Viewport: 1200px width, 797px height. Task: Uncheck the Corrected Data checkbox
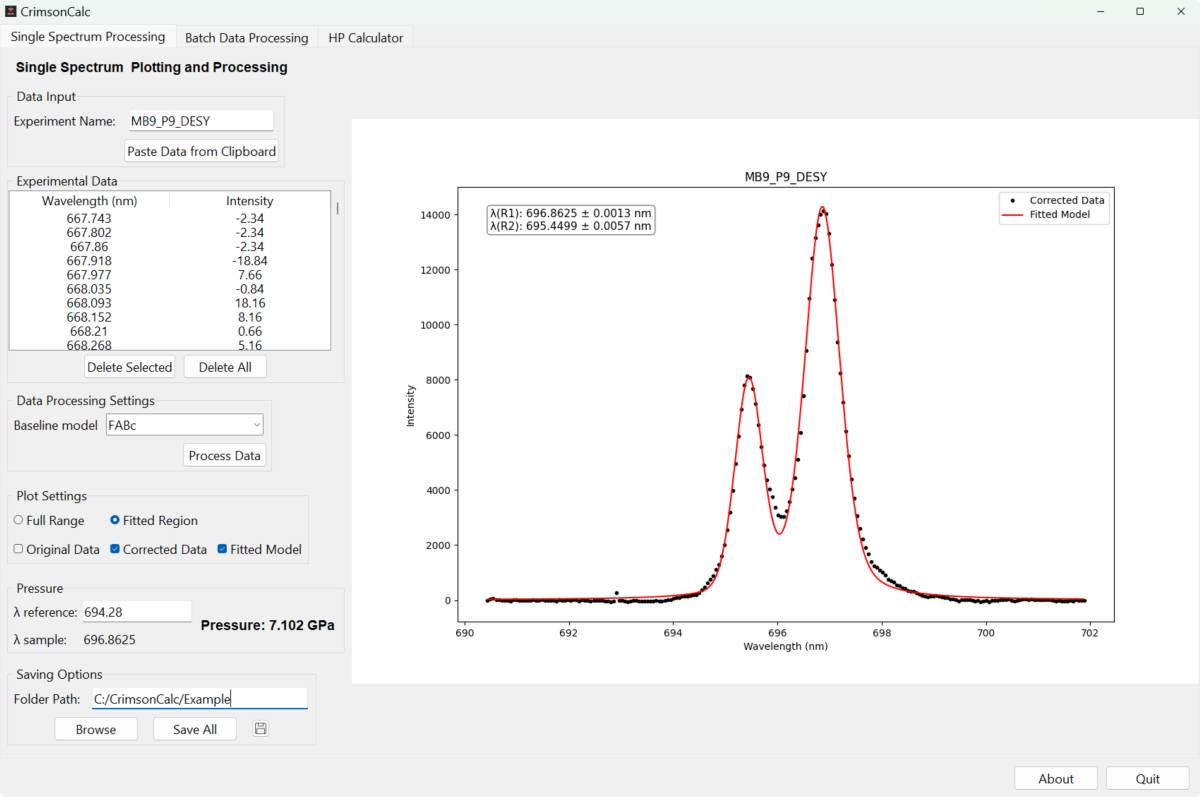(x=115, y=549)
